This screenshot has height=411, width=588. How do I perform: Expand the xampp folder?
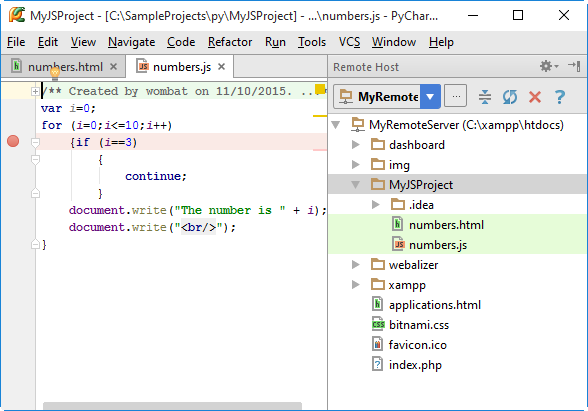coord(356,285)
